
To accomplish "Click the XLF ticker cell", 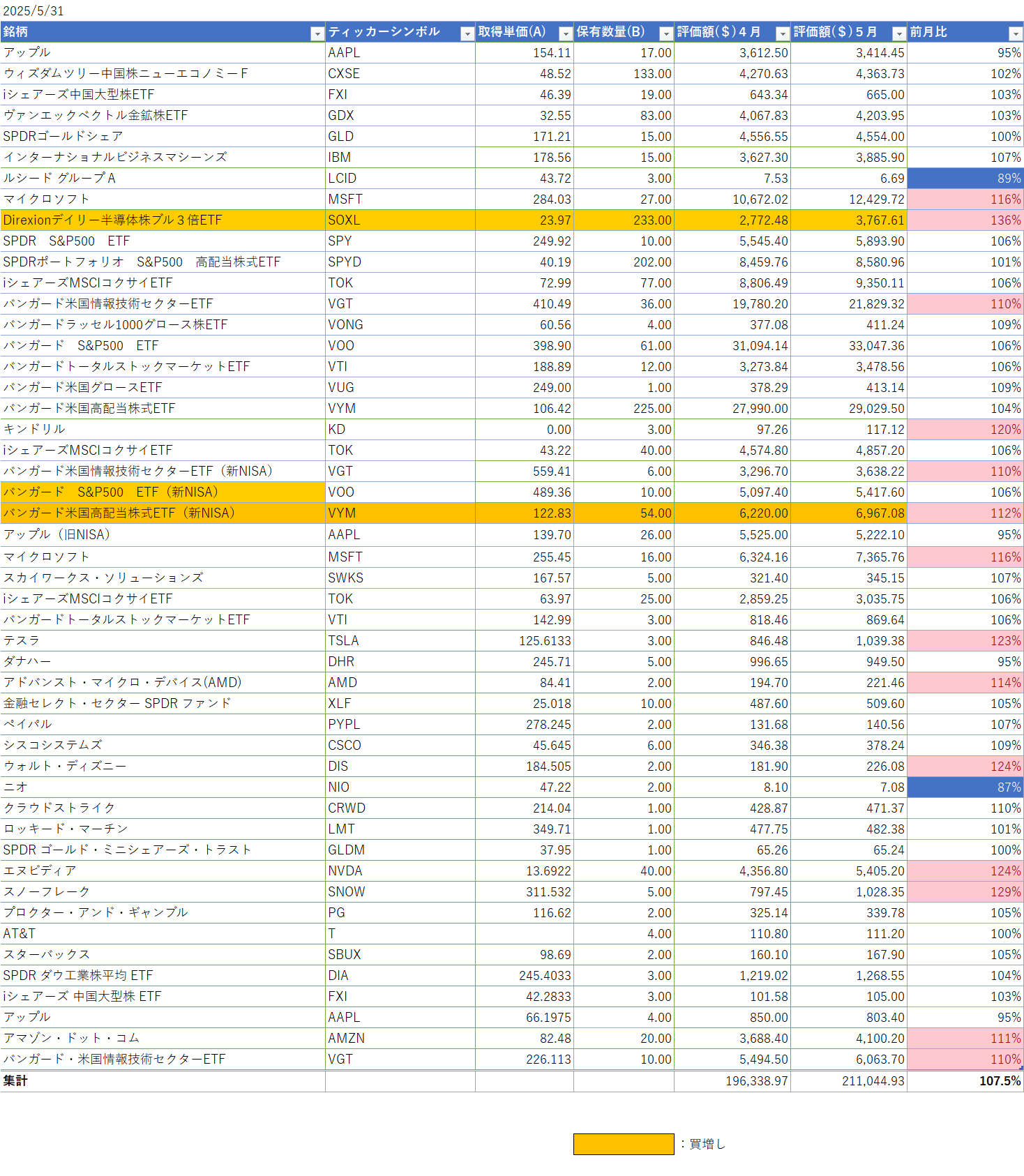I will point(400,703).
